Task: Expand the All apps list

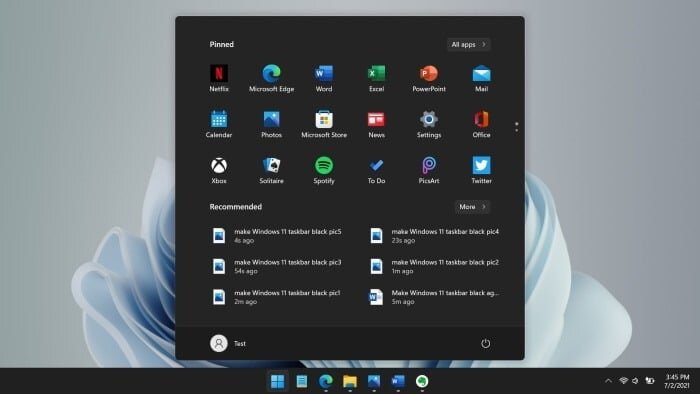Action: click(469, 44)
